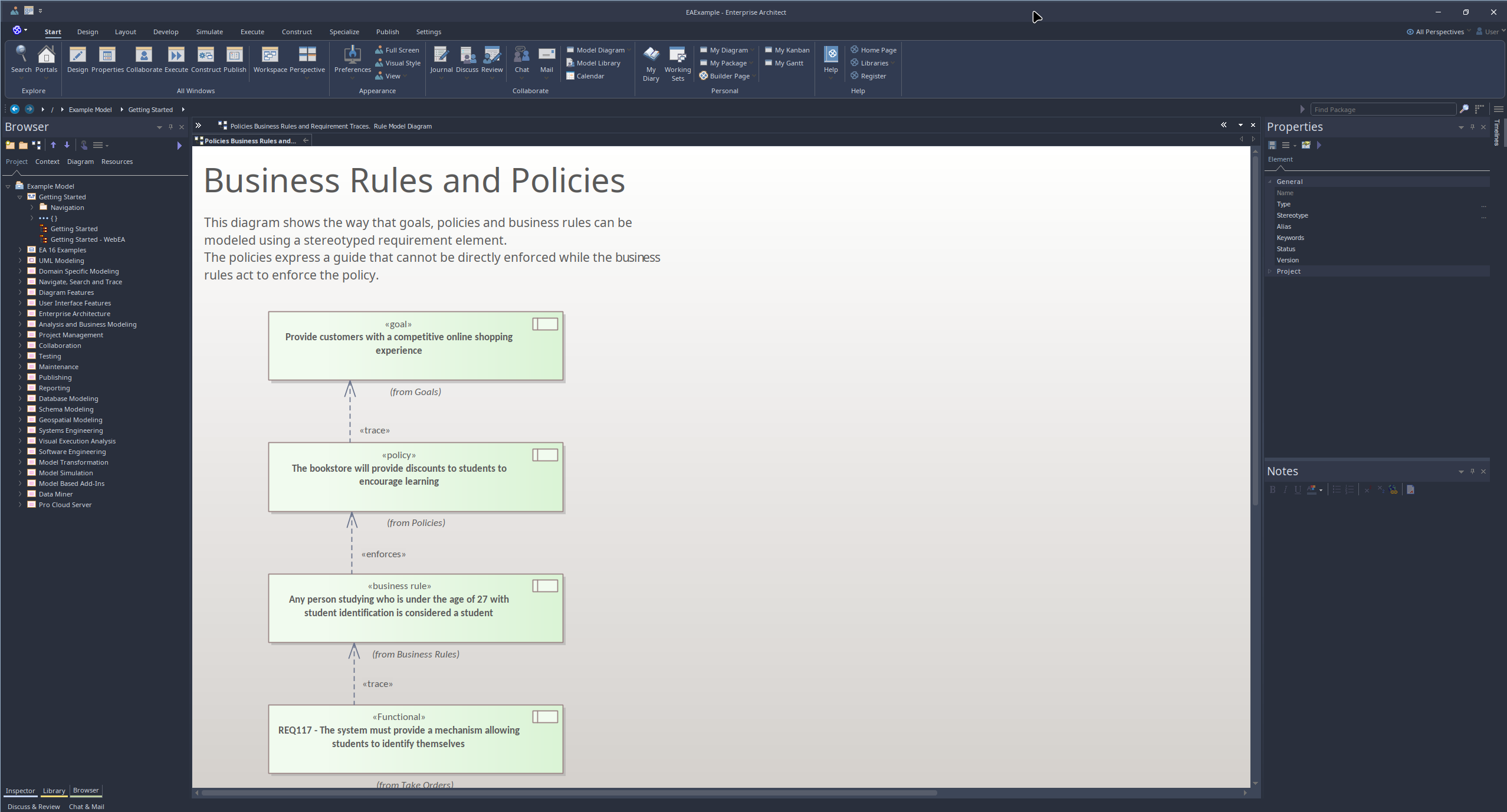
Task: Switch to the Resources browser tab
Action: point(117,162)
